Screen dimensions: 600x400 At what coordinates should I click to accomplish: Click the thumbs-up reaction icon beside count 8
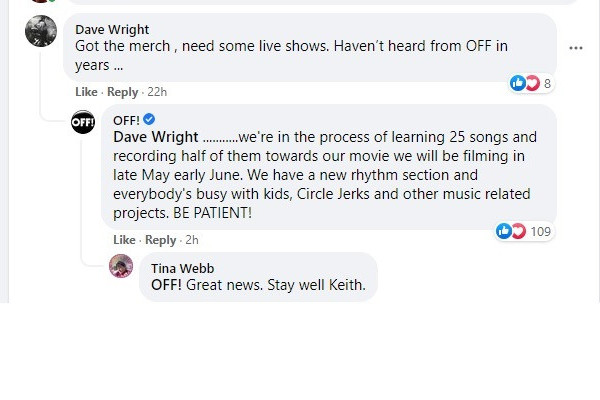517,83
